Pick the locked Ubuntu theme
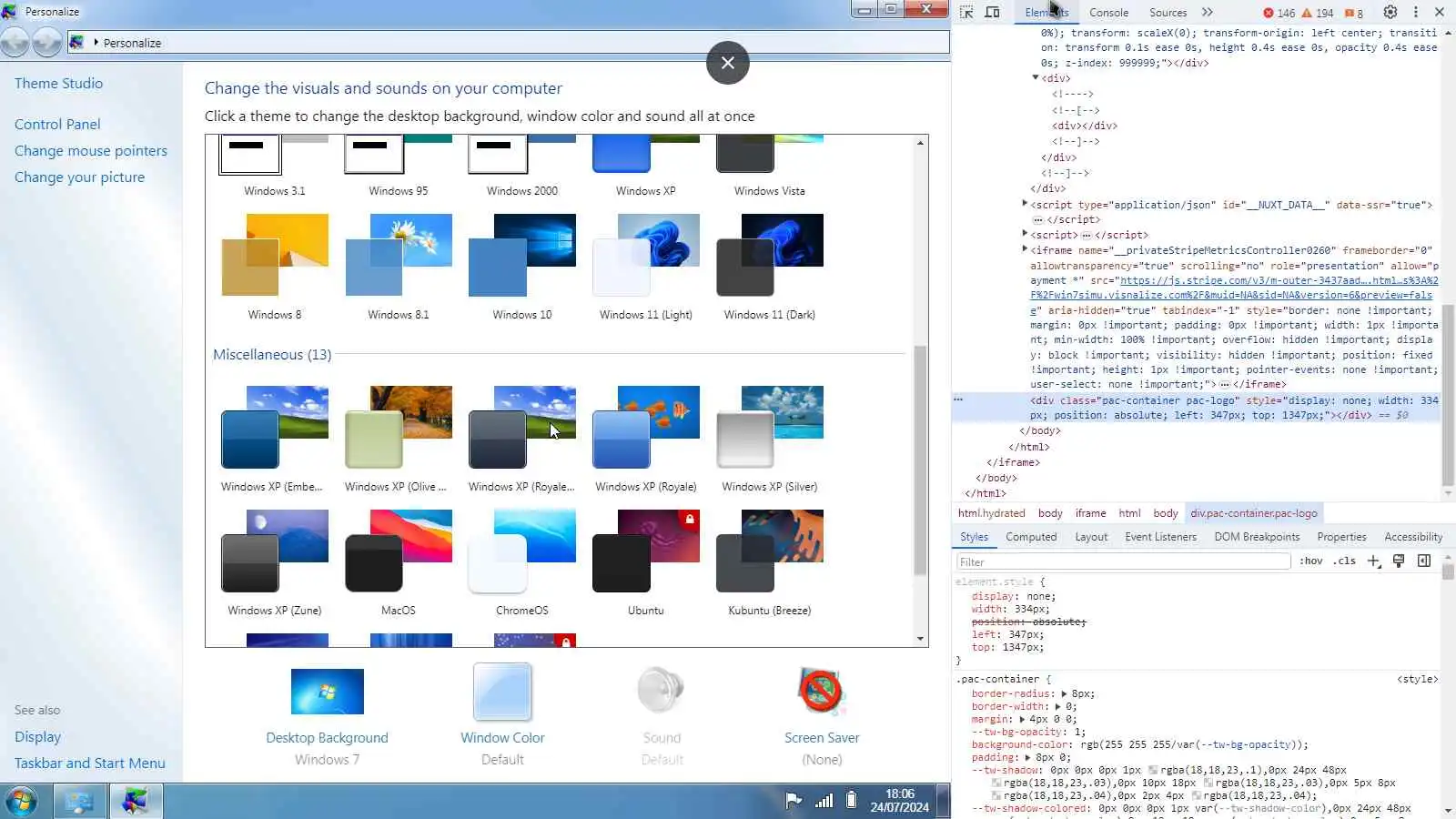This screenshot has width=1456, height=819. [646, 562]
